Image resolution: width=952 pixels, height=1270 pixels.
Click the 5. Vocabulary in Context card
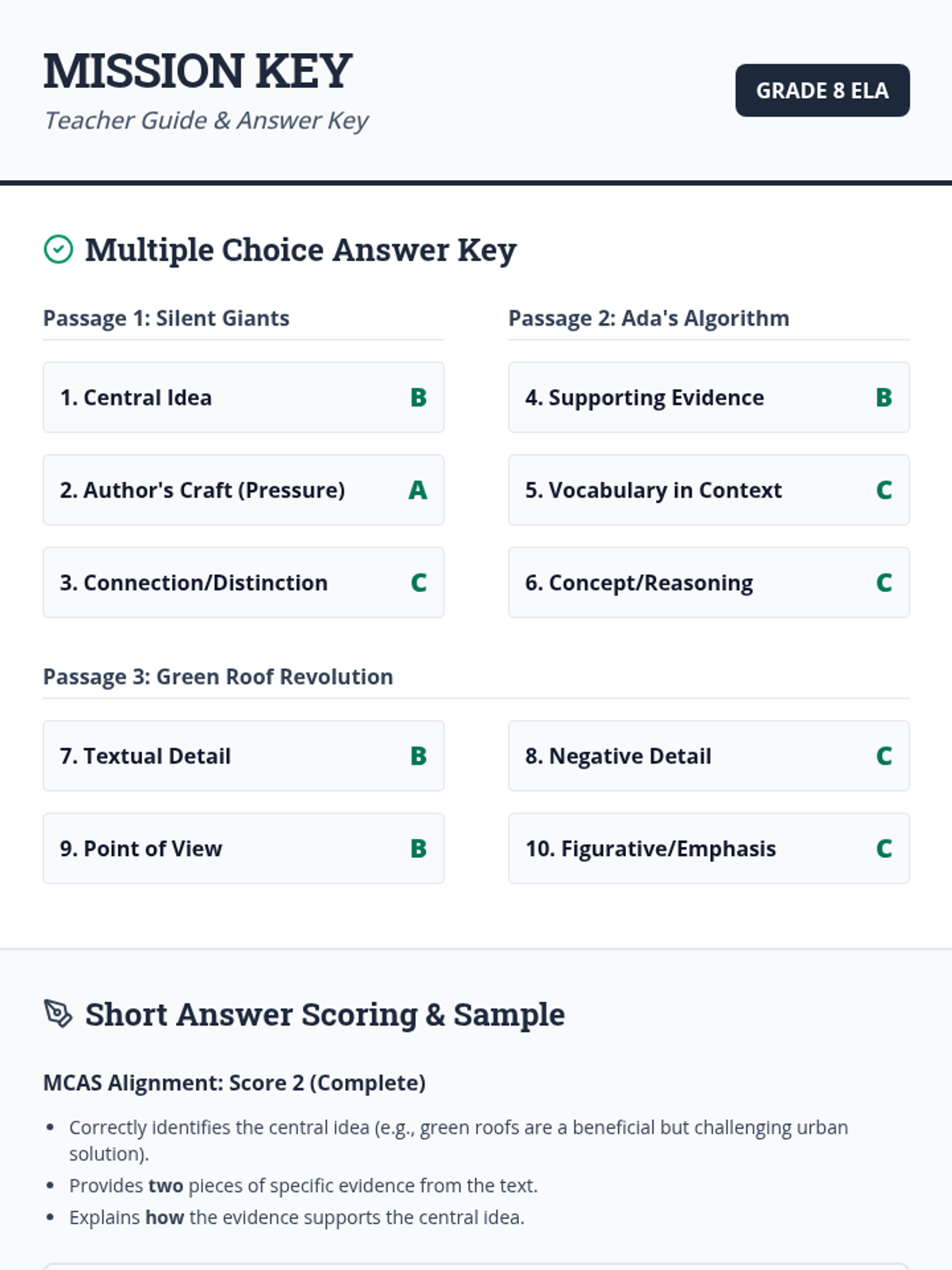[x=708, y=490]
